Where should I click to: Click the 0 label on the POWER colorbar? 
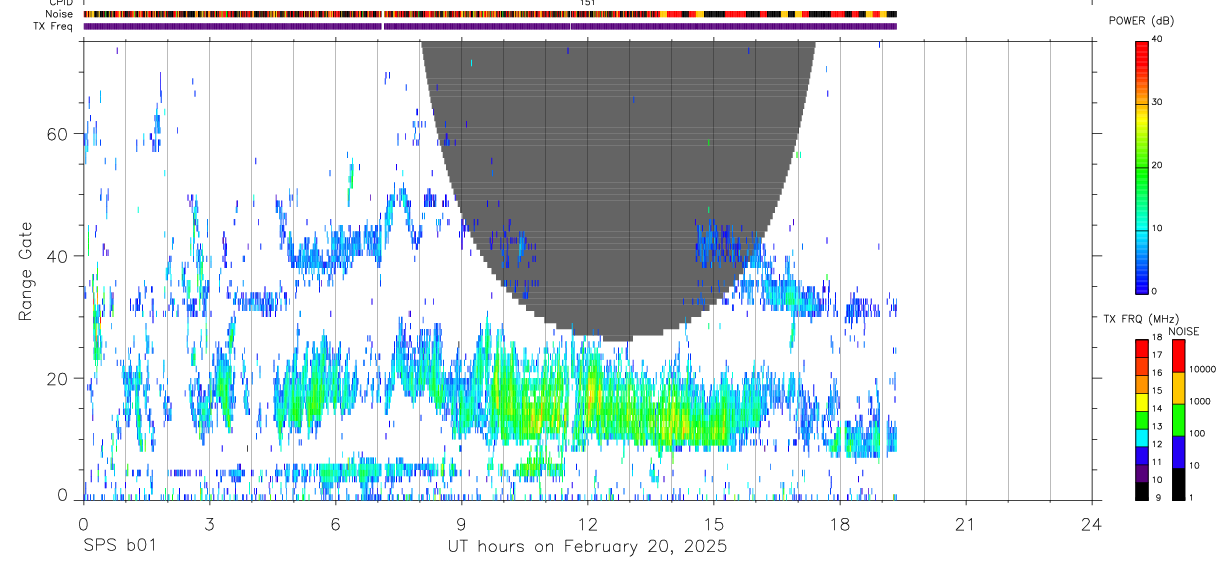(1154, 291)
